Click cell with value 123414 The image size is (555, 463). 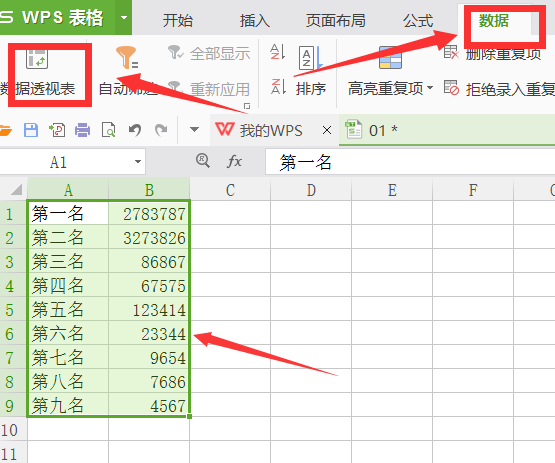[149, 309]
